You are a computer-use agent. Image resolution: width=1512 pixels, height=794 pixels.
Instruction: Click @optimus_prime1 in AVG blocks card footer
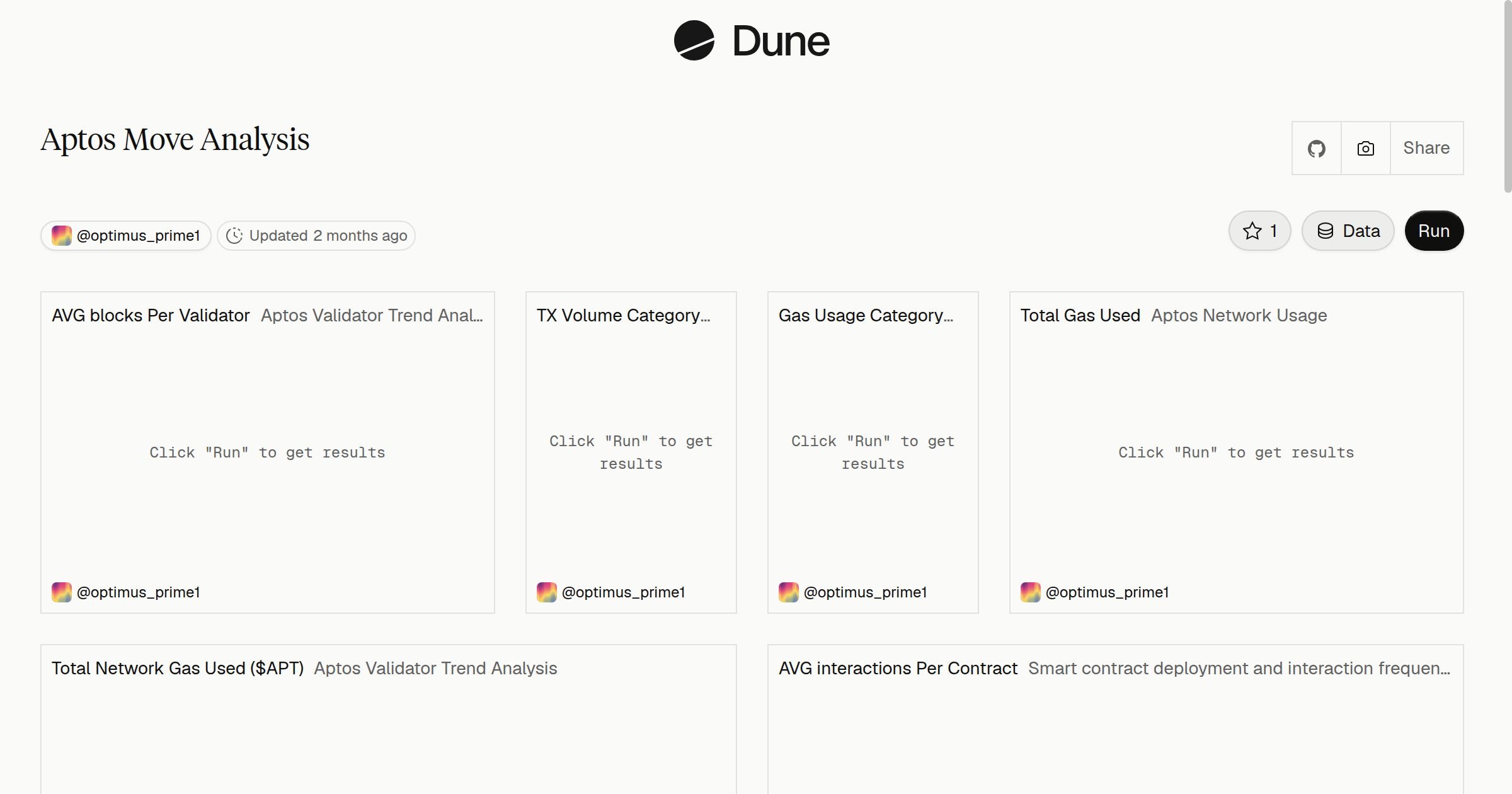tap(138, 592)
